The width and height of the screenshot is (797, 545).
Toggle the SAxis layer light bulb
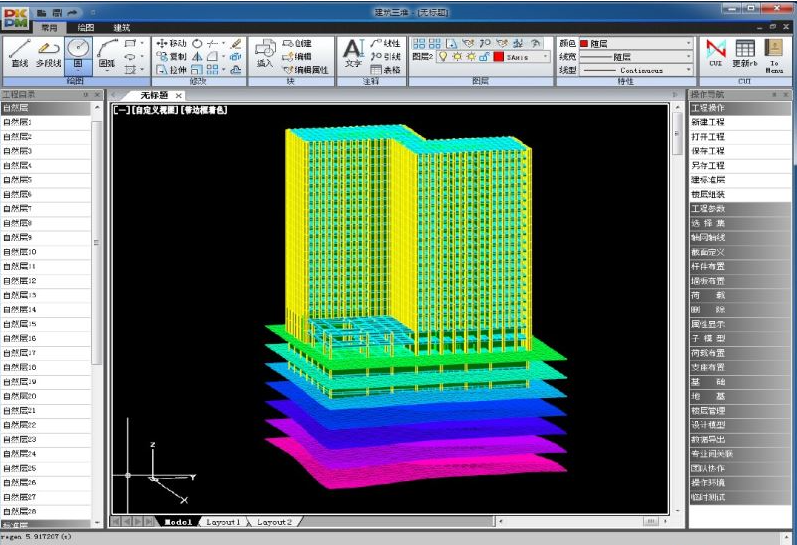coord(443,58)
